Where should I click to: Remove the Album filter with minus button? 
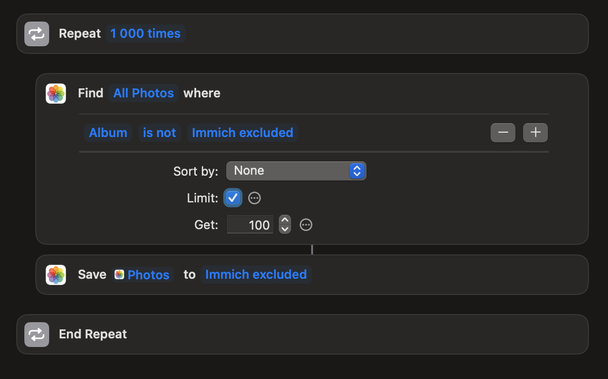coord(503,133)
